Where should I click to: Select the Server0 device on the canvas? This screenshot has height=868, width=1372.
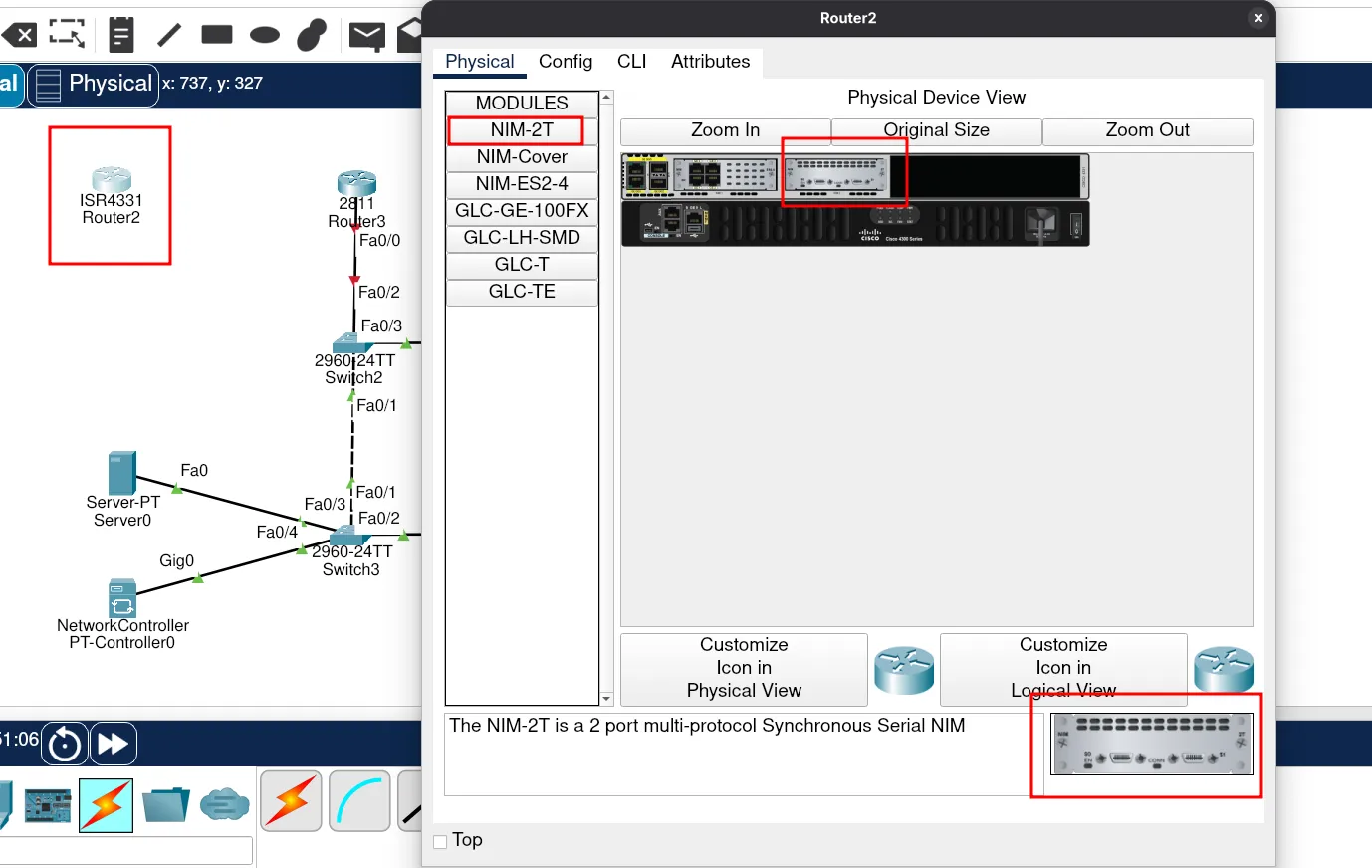pos(121,475)
